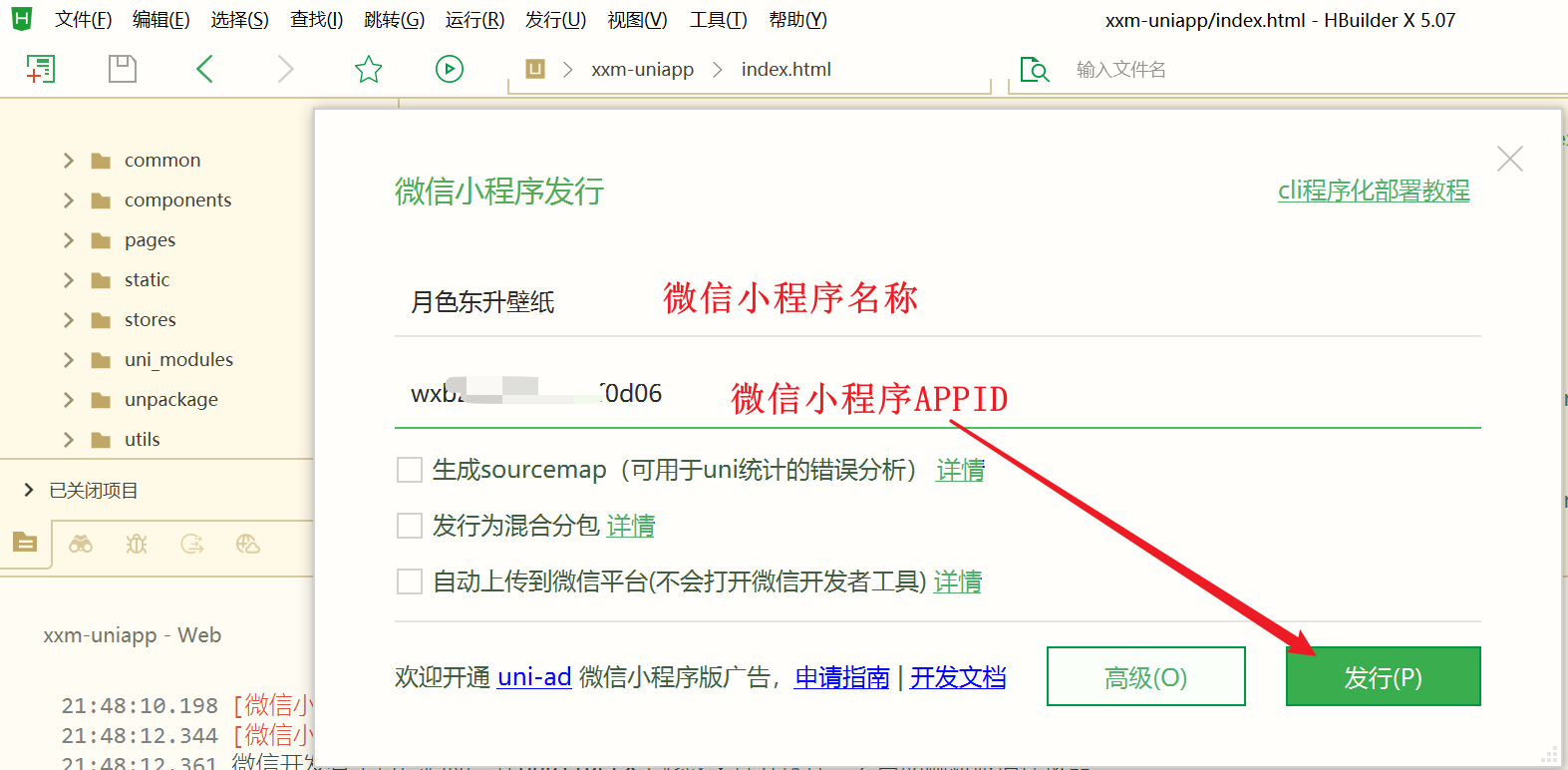Click the new file toolbar icon
1568x770 pixels.
tap(40, 69)
